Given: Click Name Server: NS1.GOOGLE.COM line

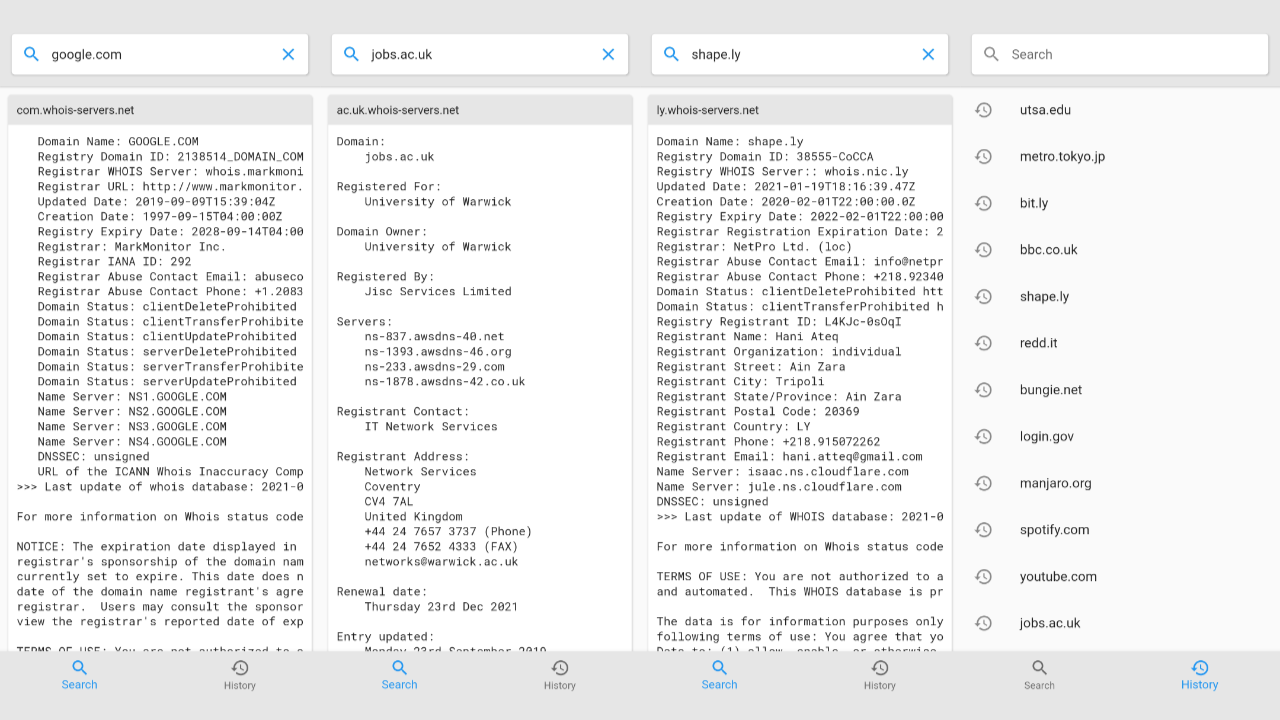Looking at the screenshot, I should [x=132, y=396].
